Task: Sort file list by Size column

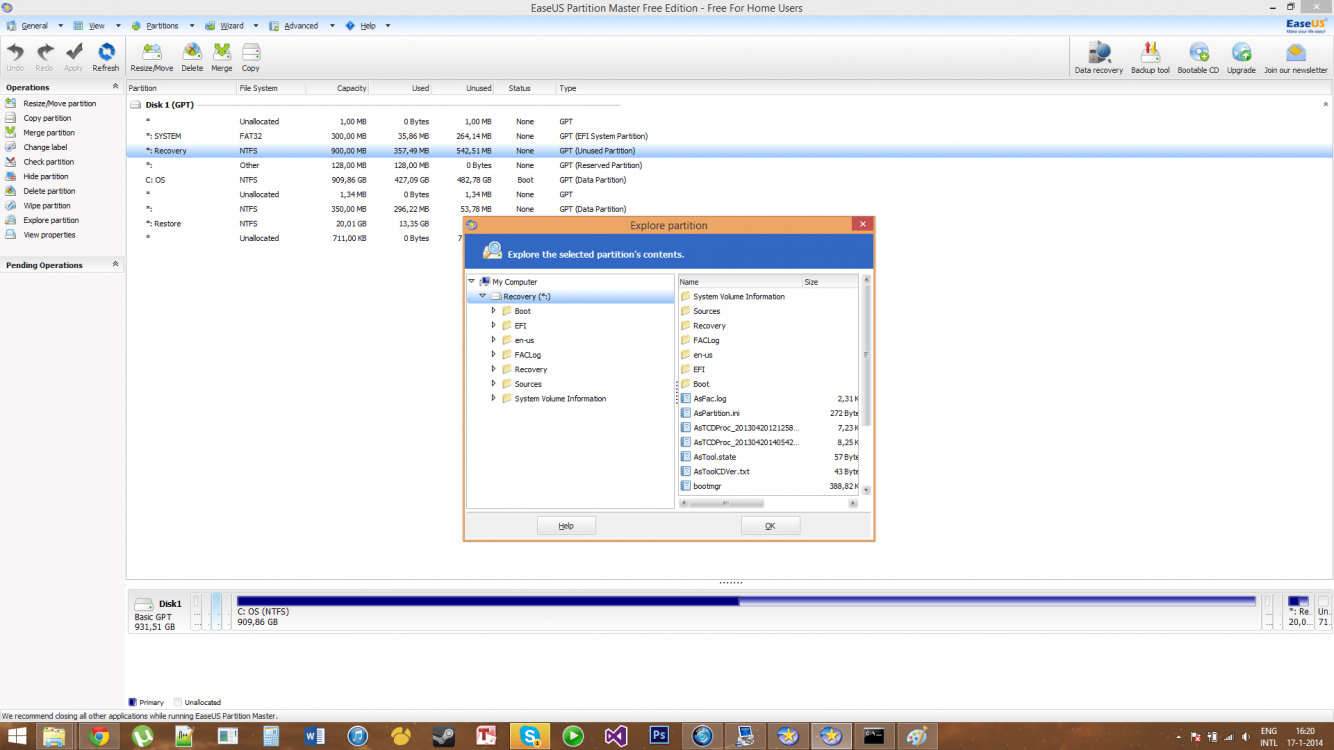Action: point(830,282)
